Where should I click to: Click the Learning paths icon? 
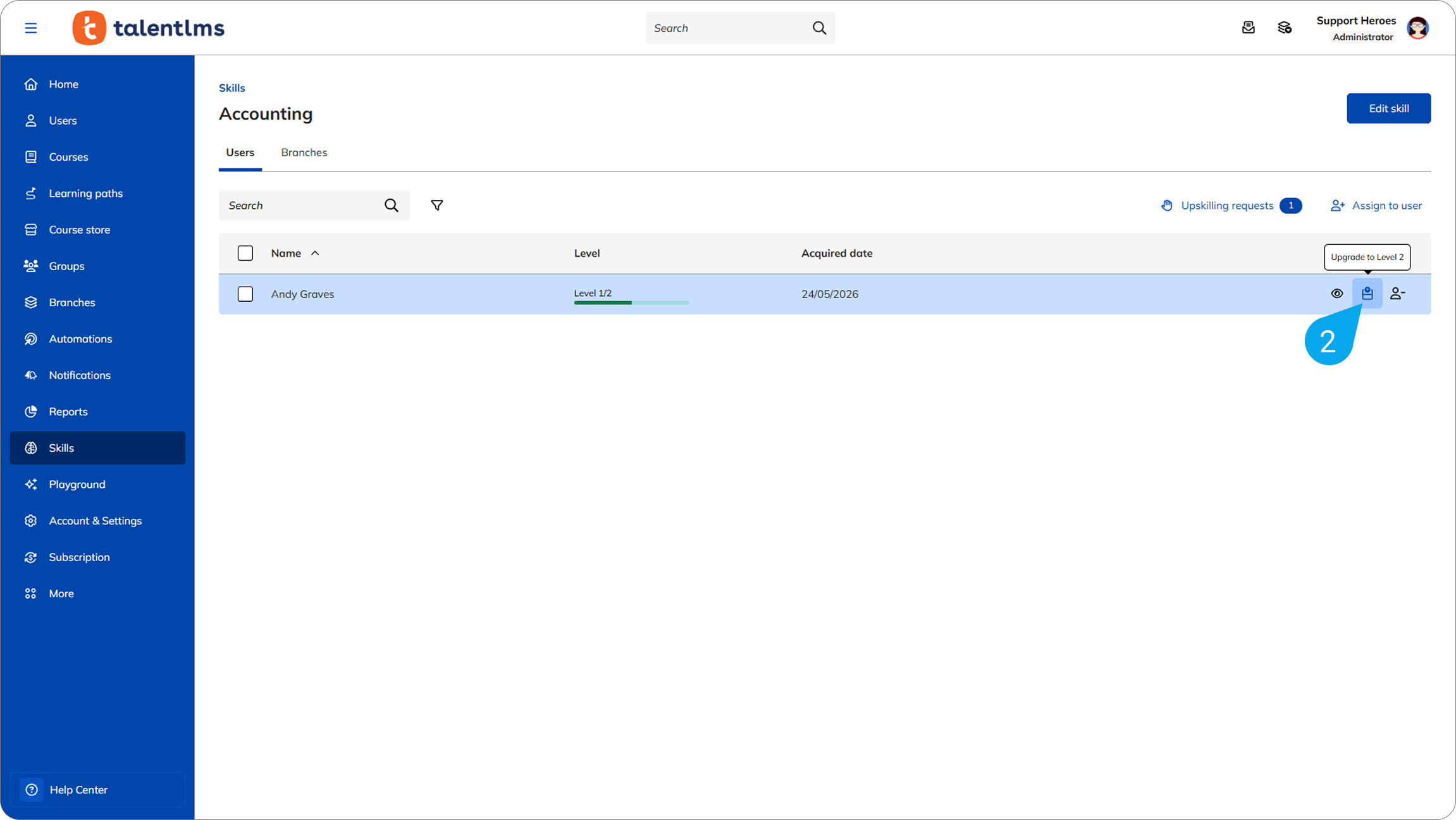(x=31, y=193)
